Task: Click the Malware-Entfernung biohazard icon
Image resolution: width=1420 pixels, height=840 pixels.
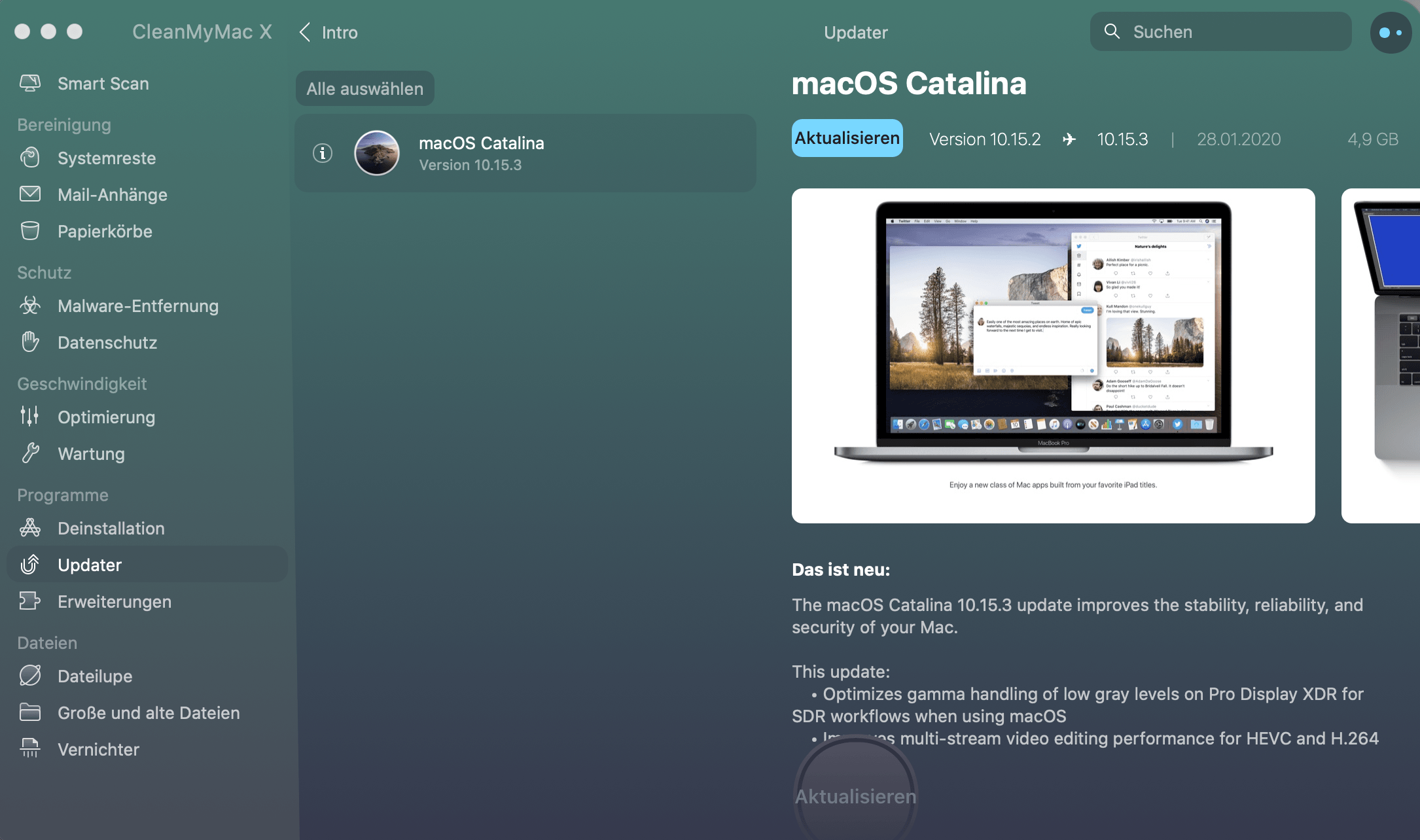Action: 30,306
